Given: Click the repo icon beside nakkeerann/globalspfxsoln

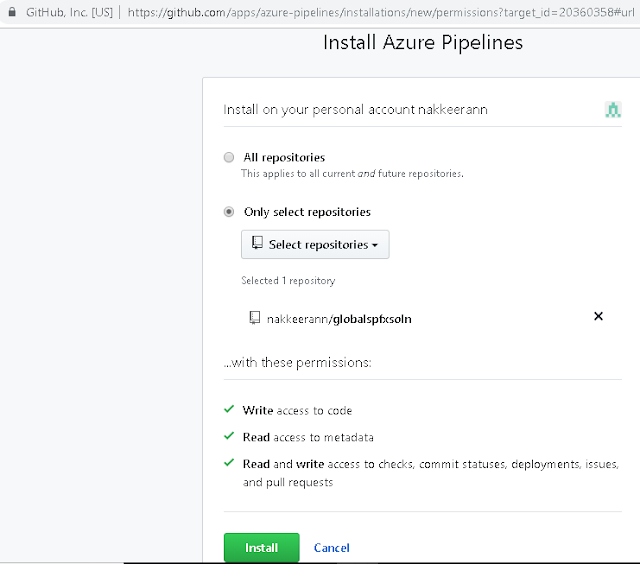Looking at the screenshot, I should pyautogui.click(x=255, y=318).
